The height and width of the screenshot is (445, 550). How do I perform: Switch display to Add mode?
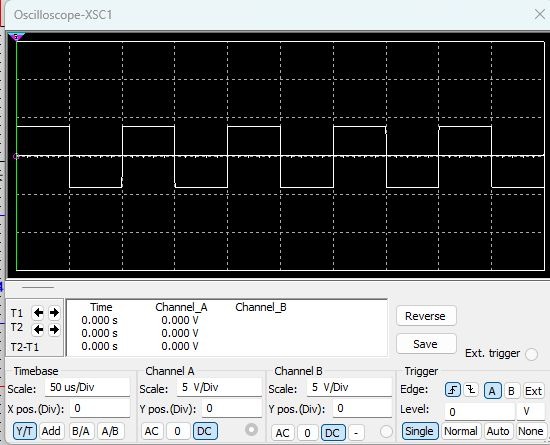pyautogui.click(x=51, y=431)
